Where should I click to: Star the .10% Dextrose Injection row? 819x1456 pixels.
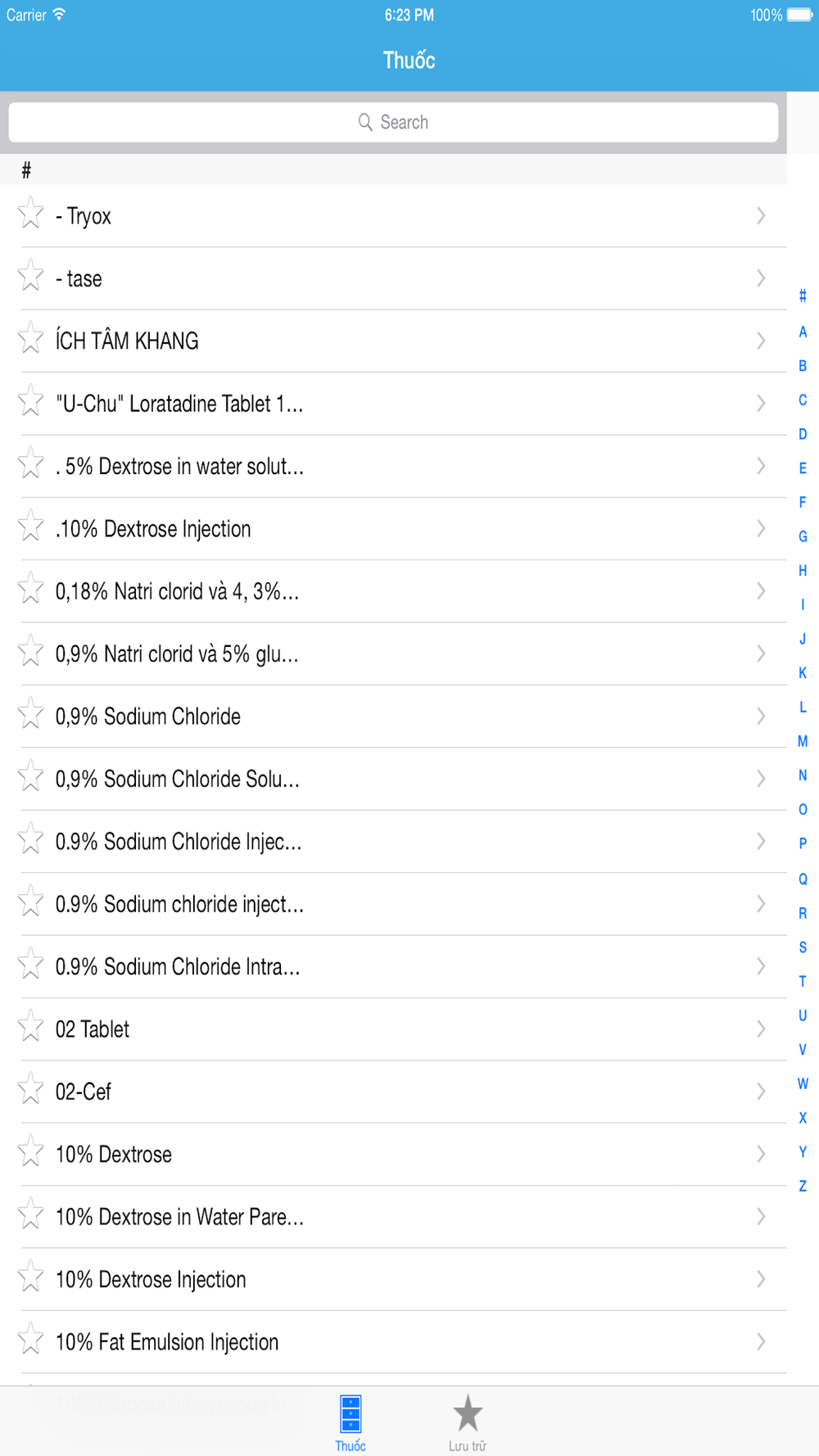coord(31,526)
